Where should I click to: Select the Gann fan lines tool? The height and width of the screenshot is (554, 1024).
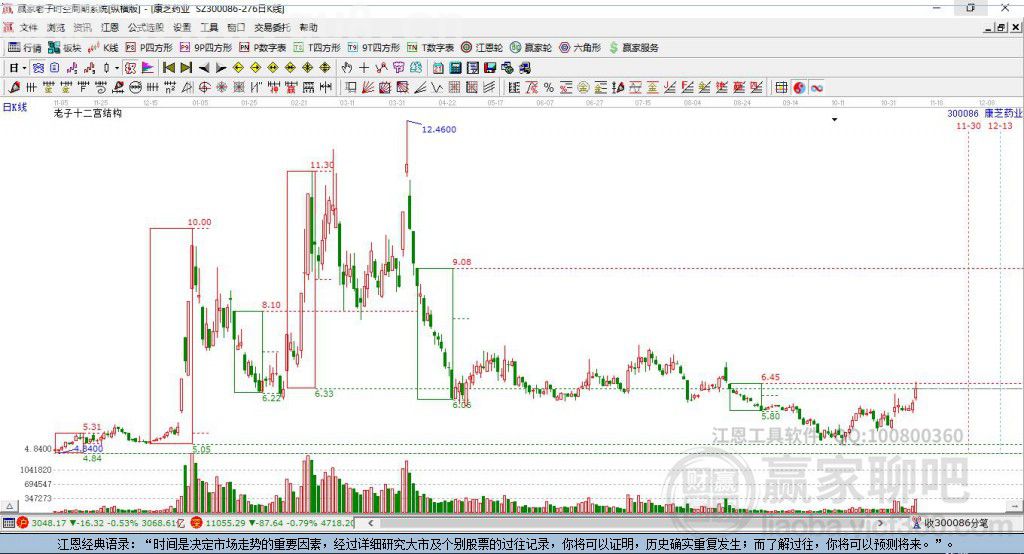tap(368, 88)
